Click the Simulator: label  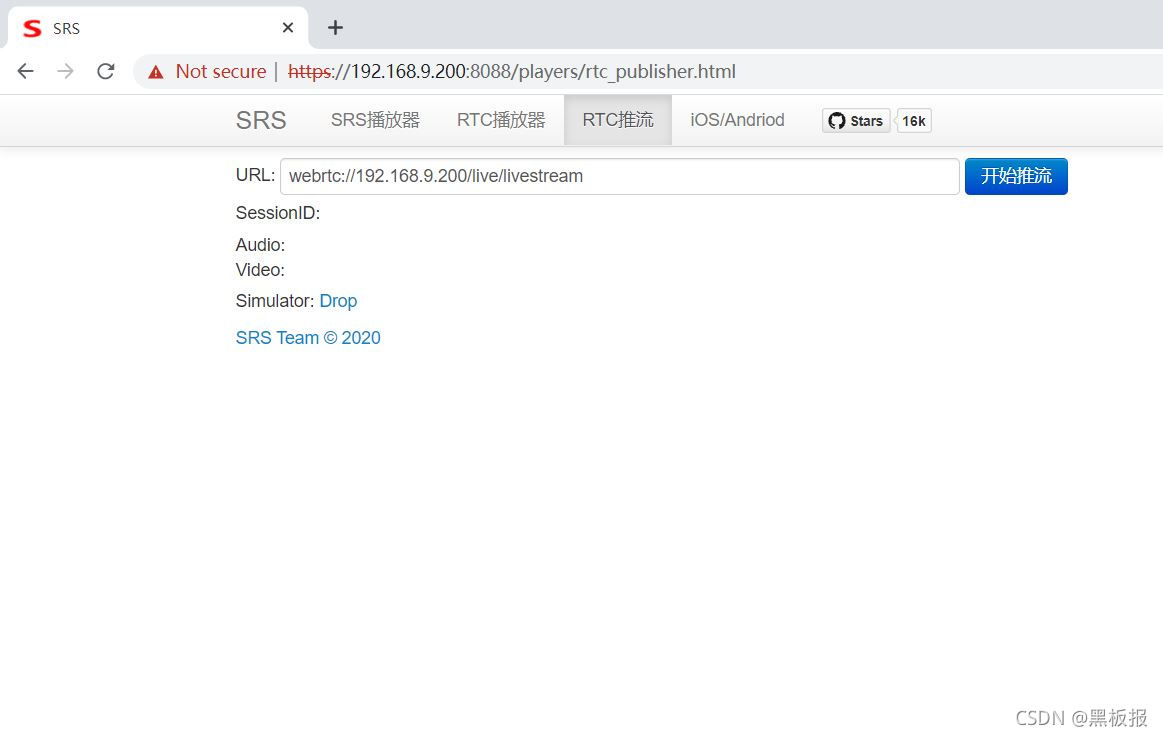click(x=275, y=301)
